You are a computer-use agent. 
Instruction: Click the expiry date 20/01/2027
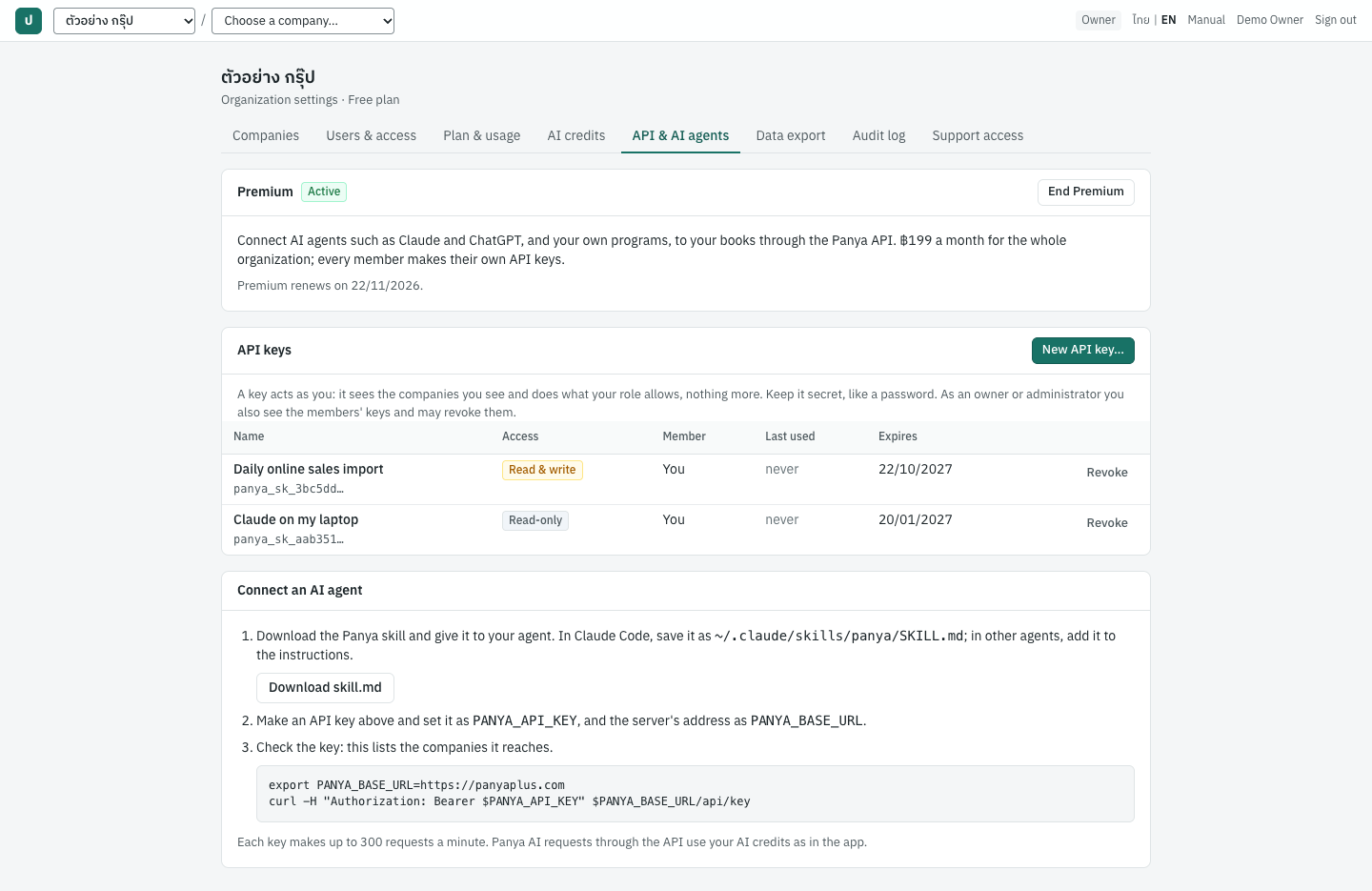(915, 519)
